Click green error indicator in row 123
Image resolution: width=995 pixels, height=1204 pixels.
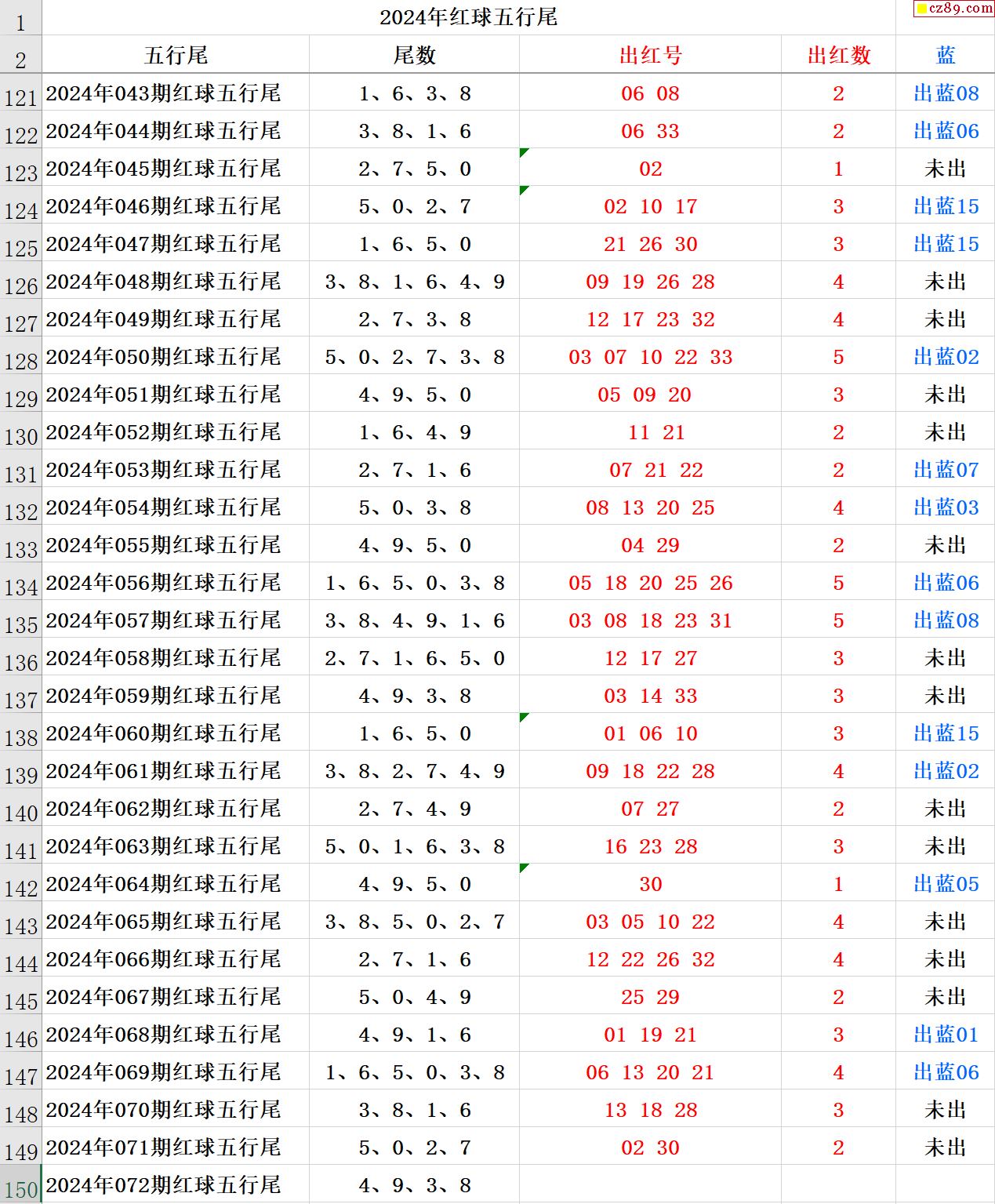524,152
